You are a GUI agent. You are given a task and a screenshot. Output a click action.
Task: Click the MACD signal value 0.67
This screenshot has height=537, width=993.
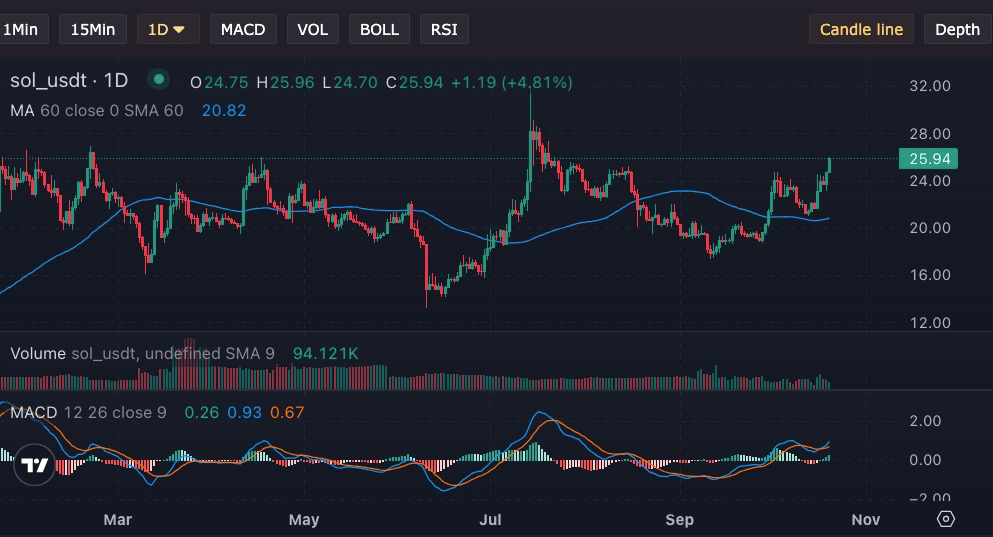287,413
